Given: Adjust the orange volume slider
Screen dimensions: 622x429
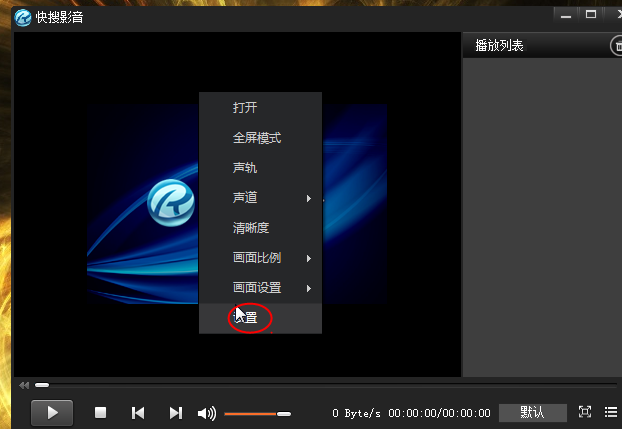Looking at the screenshot, I should coord(257,414).
